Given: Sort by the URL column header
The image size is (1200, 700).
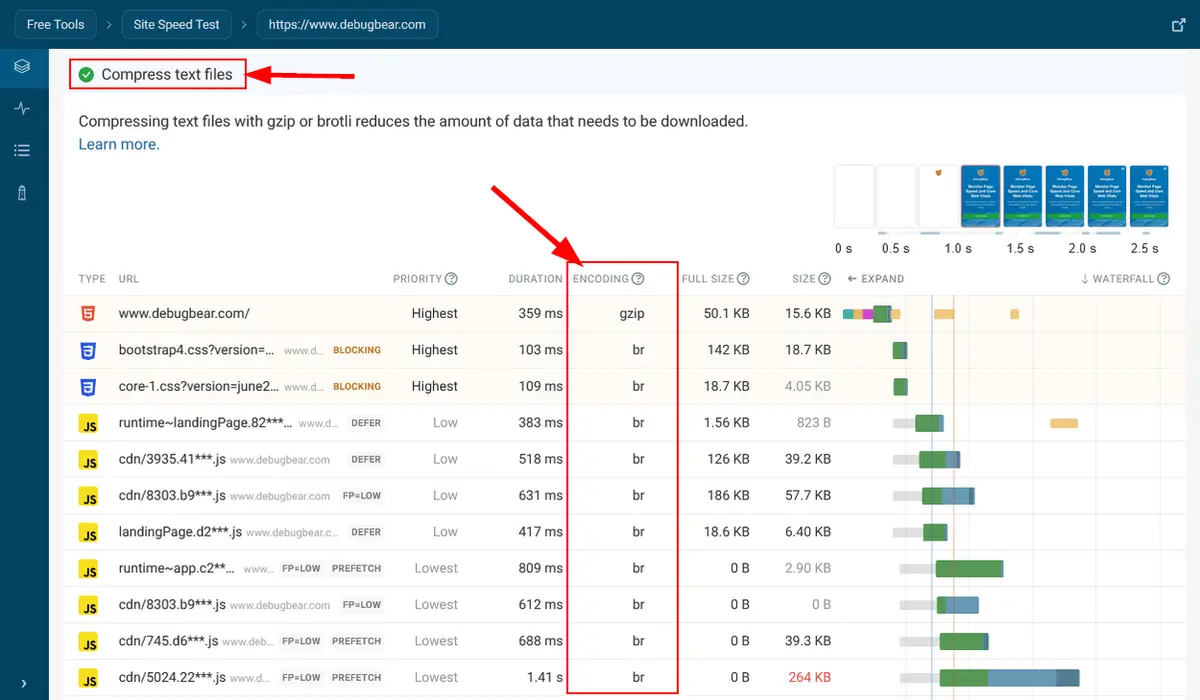Looking at the screenshot, I should [x=128, y=279].
